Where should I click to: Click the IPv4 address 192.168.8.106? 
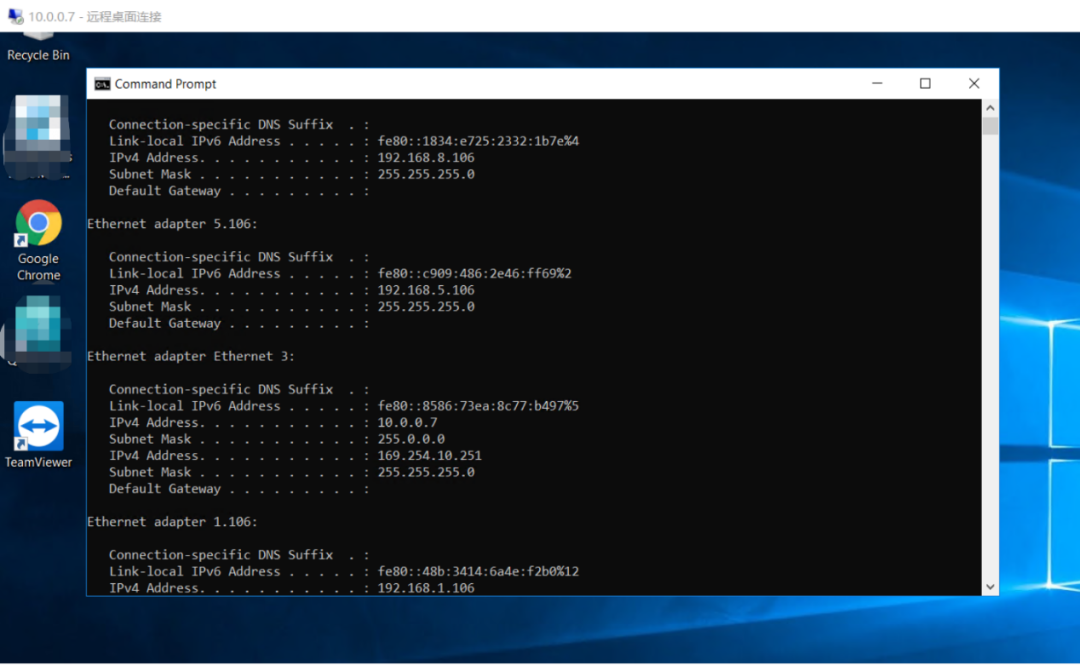pyautogui.click(x=426, y=158)
